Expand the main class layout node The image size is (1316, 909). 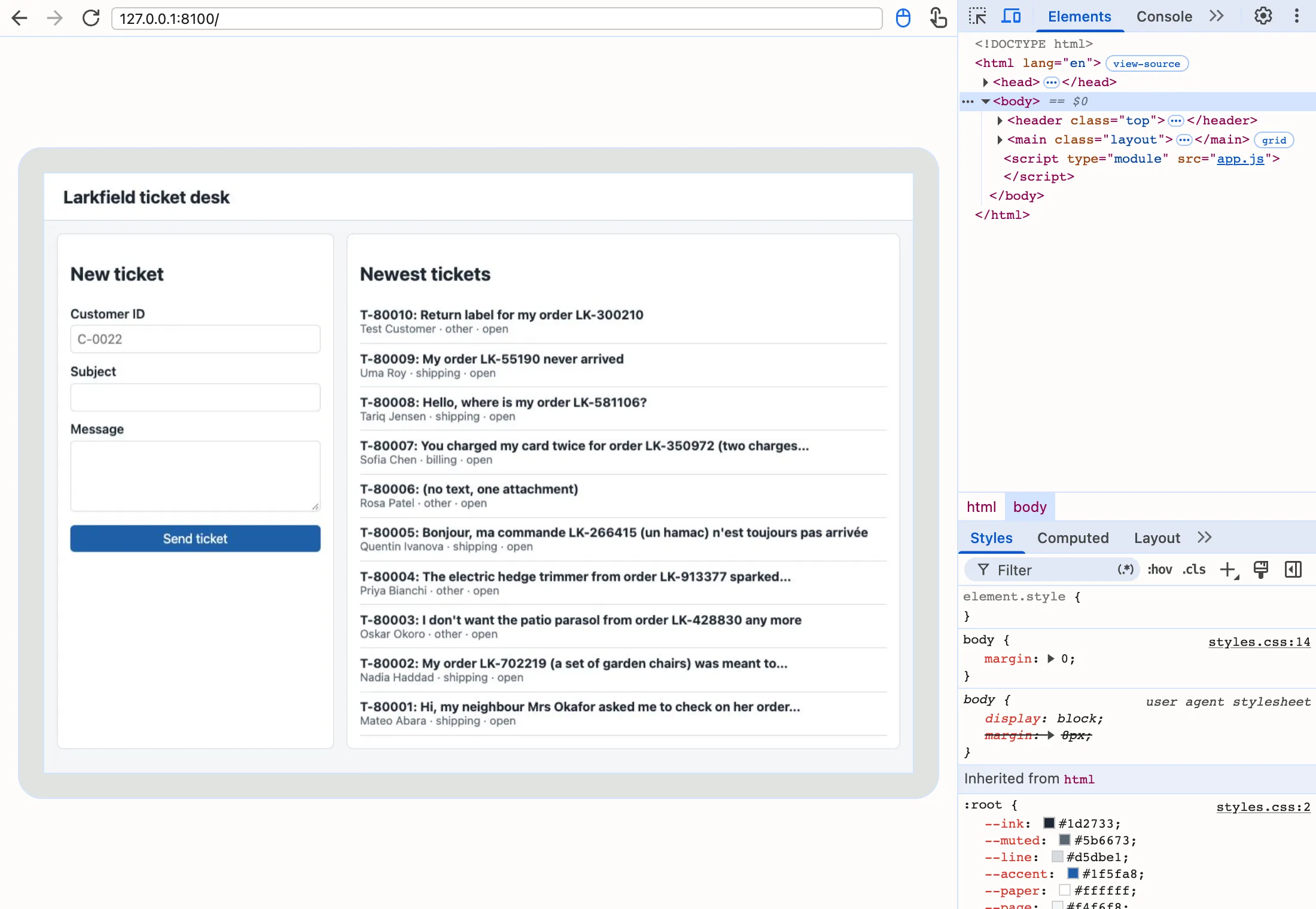(x=1000, y=139)
